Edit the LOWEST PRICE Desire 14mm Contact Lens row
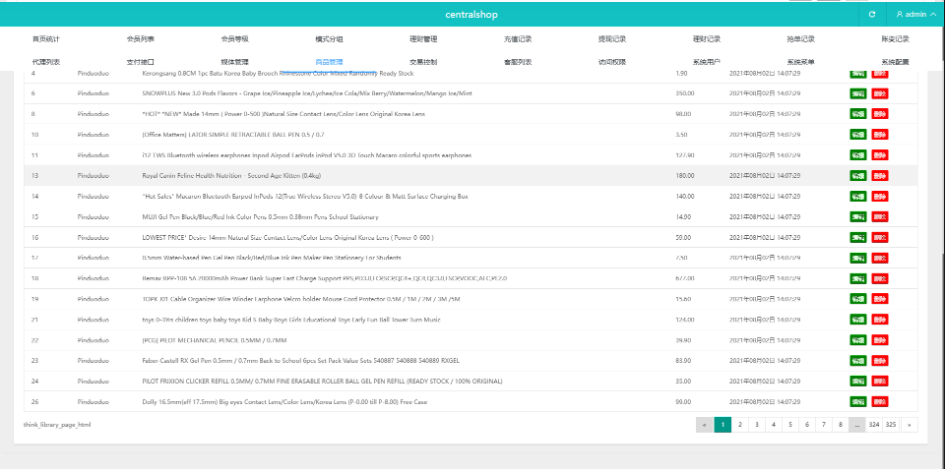 (x=859, y=238)
